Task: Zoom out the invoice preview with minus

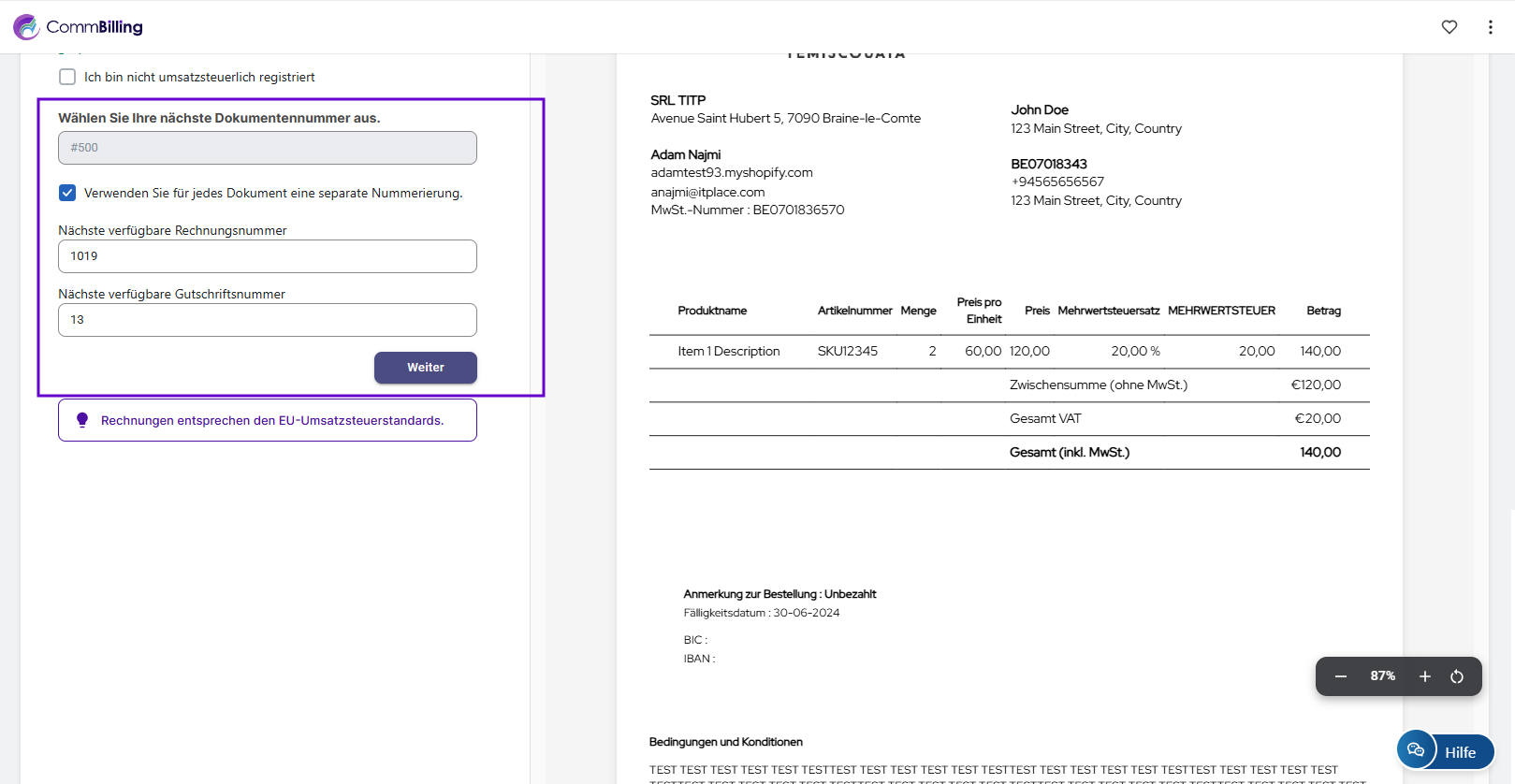Action: 1340,676
